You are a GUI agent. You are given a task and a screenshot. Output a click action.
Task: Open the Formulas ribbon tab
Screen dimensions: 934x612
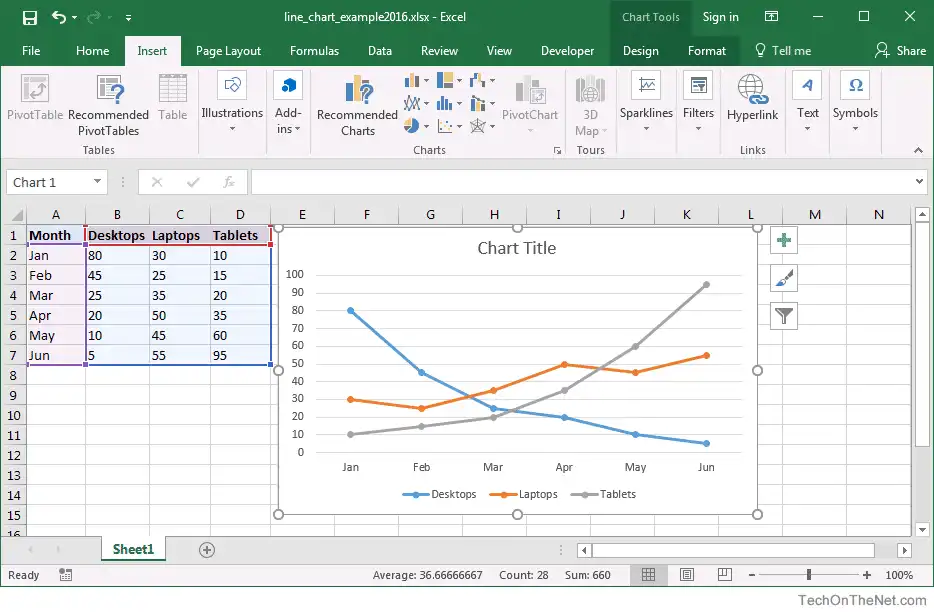click(x=314, y=51)
